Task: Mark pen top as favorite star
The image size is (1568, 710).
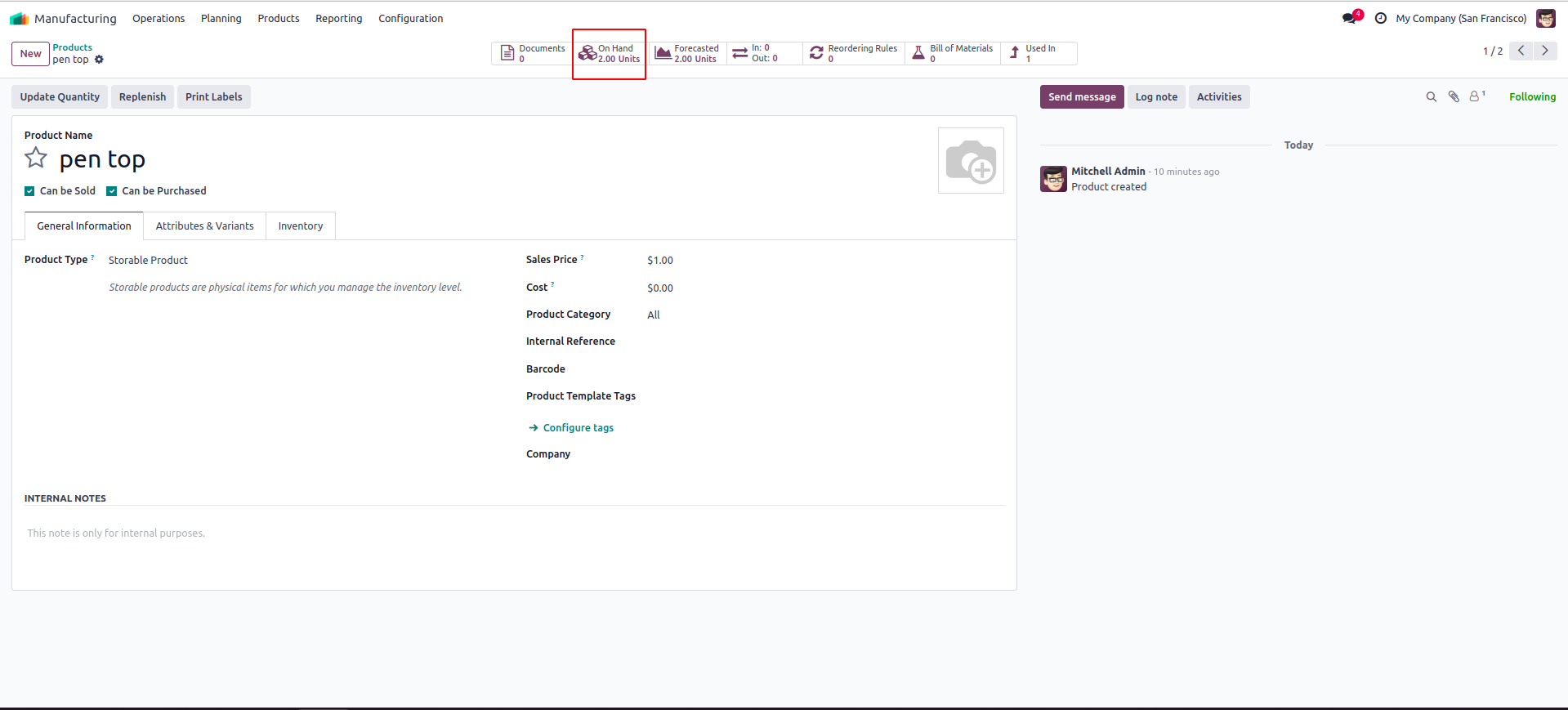Action: point(36,158)
